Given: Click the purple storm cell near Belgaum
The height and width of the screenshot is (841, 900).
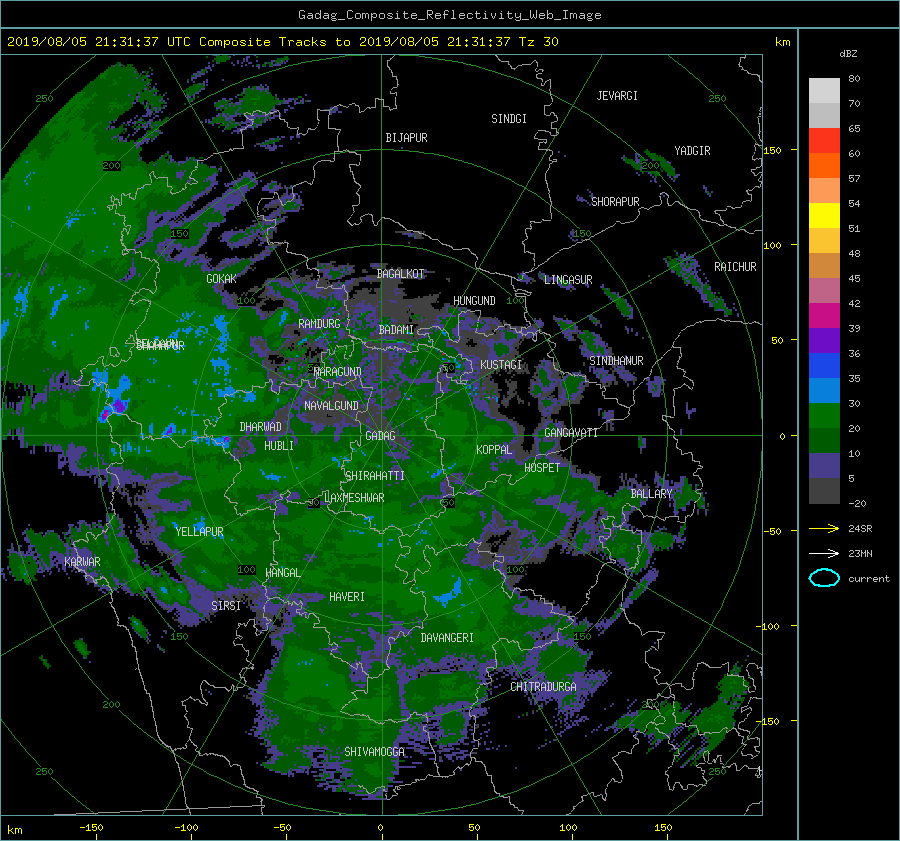Looking at the screenshot, I should (118, 406).
